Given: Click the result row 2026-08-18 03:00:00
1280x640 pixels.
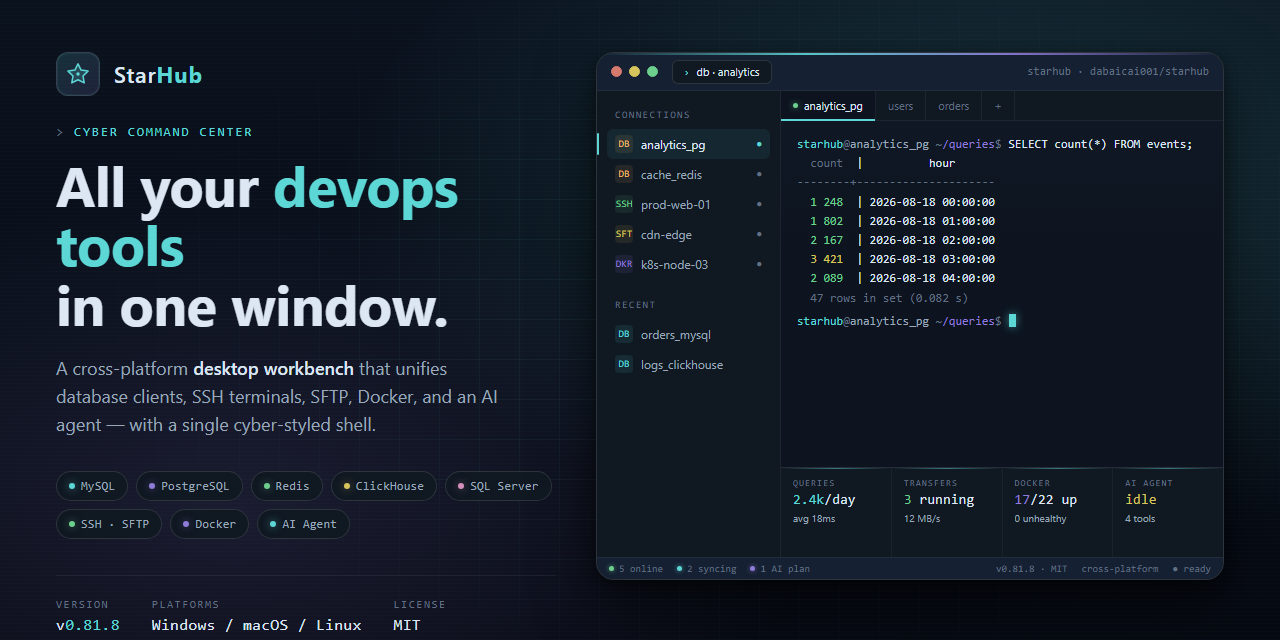Looking at the screenshot, I should click(902, 259).
